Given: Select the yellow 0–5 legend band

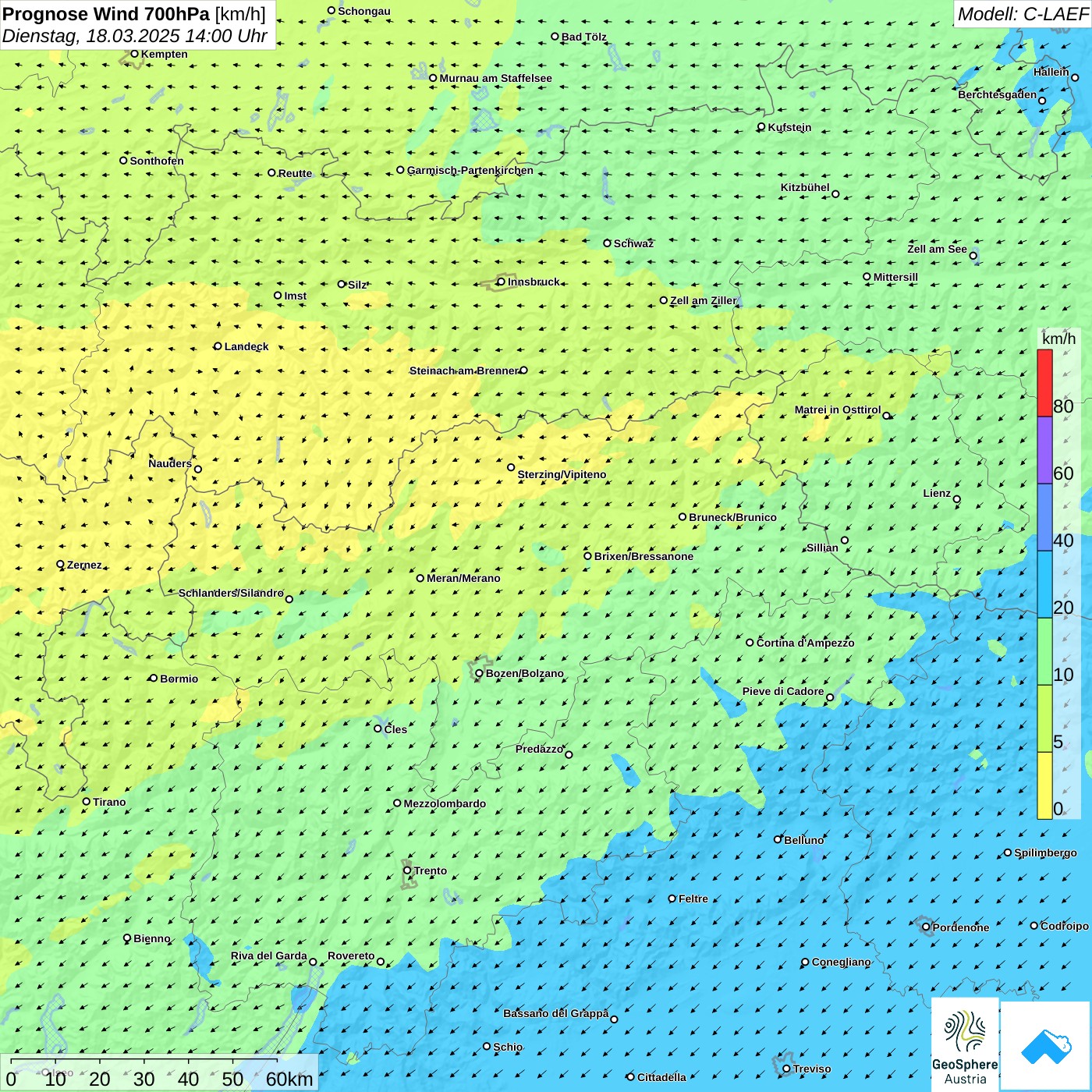Looking at the screenshot, I should tap(1044, 785).
